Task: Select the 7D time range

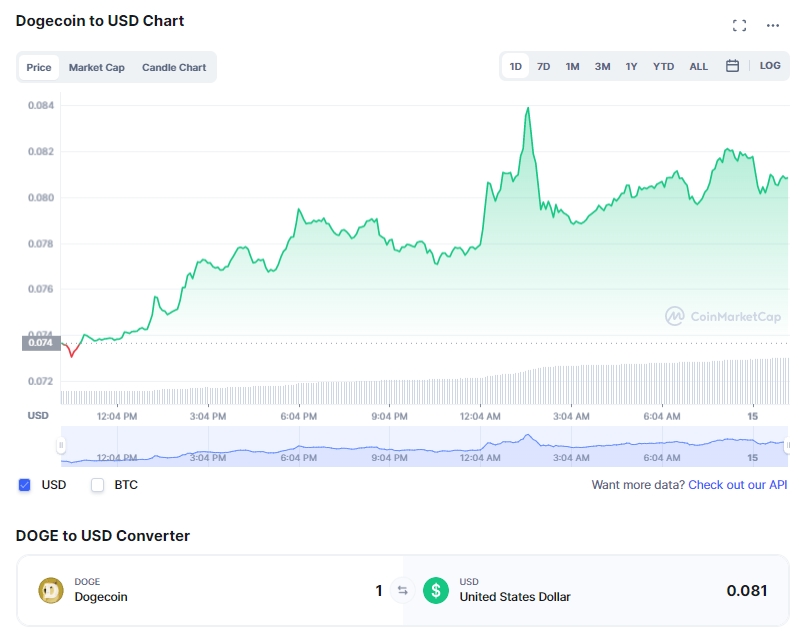Action: click(543, 66)
